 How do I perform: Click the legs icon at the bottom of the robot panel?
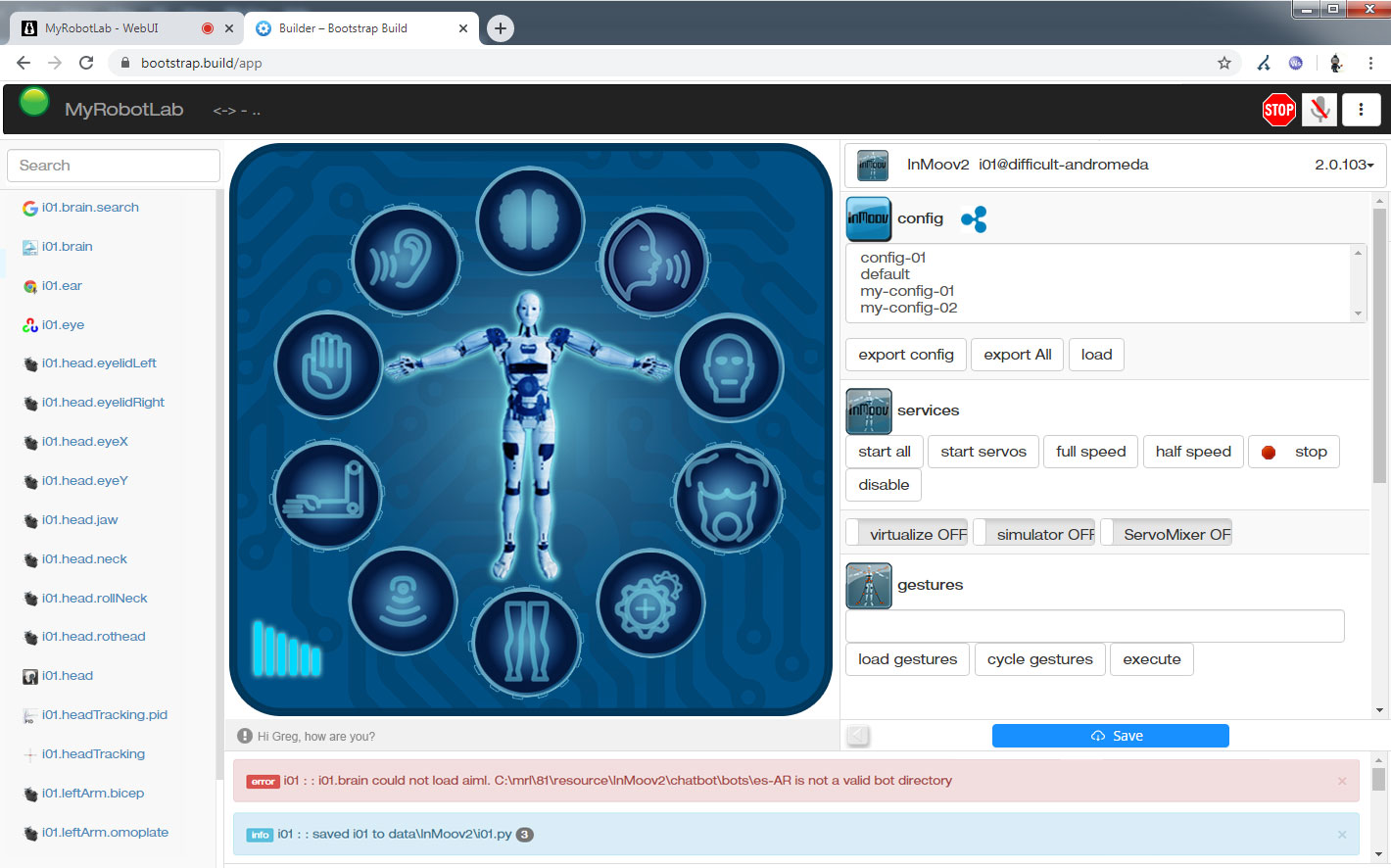(527, 642)
